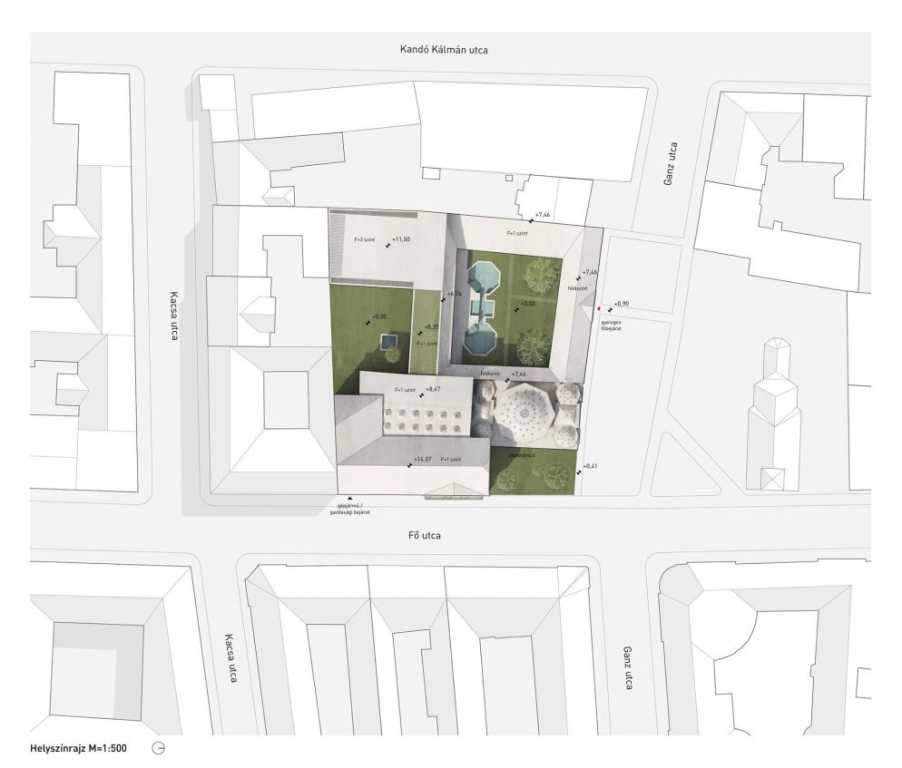The image size is (902, 768).
Task: Click the north arrow compass symbol
Action: coord(157,748)
